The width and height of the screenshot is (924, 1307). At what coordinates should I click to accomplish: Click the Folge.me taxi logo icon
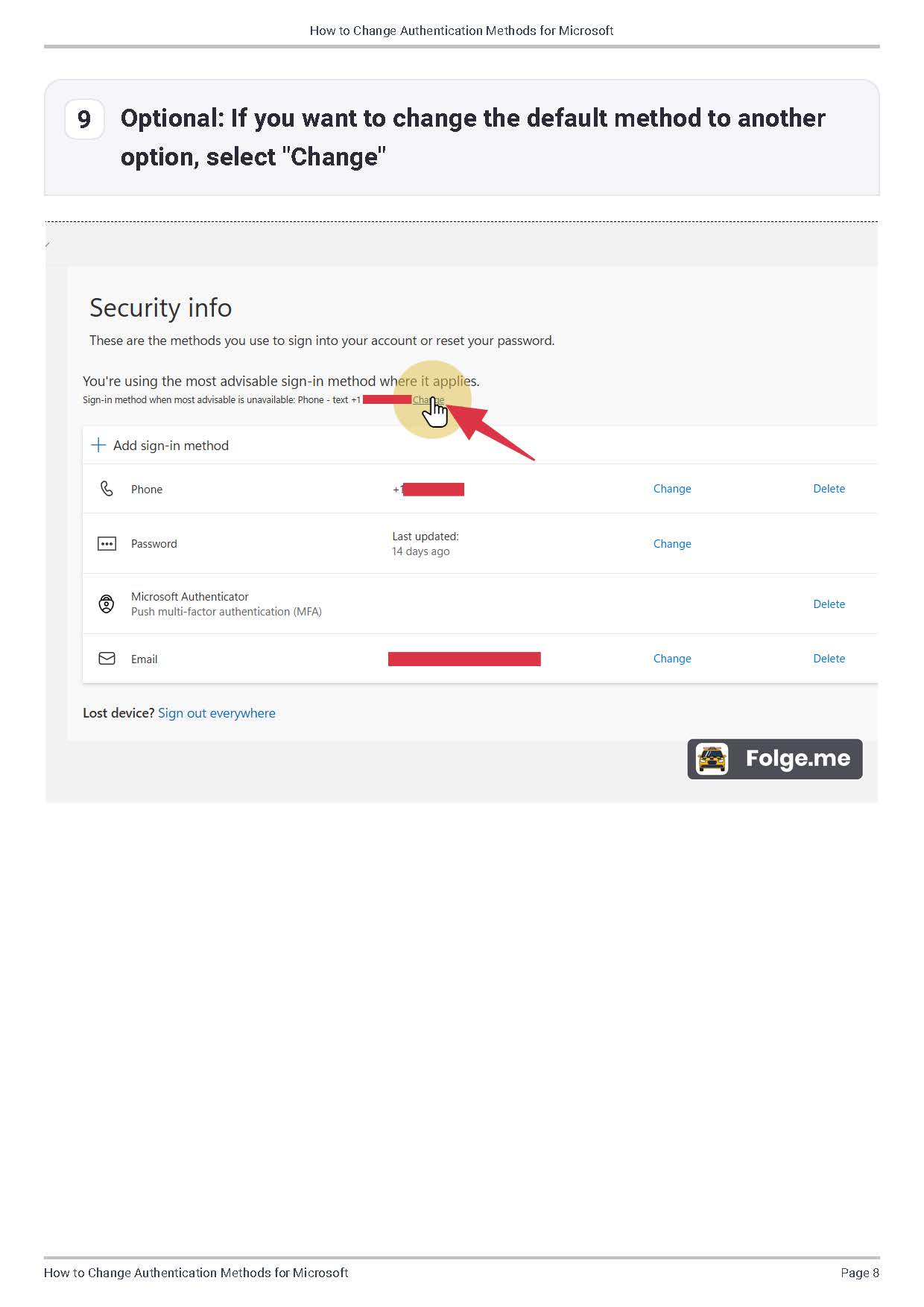pos(712,759)
